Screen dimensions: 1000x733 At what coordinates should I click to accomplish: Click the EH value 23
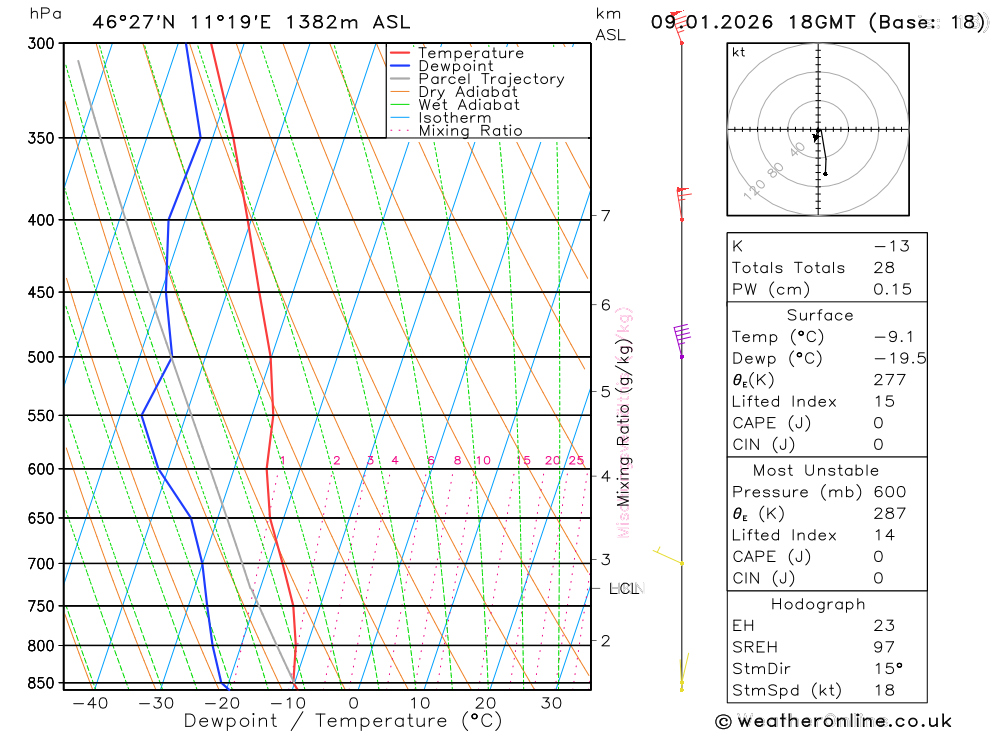884,626
